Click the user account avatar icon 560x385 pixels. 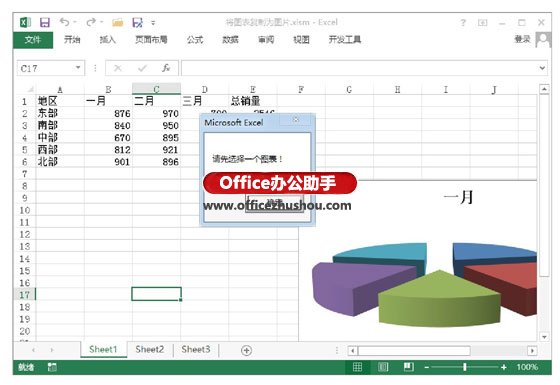coord(543,39)
